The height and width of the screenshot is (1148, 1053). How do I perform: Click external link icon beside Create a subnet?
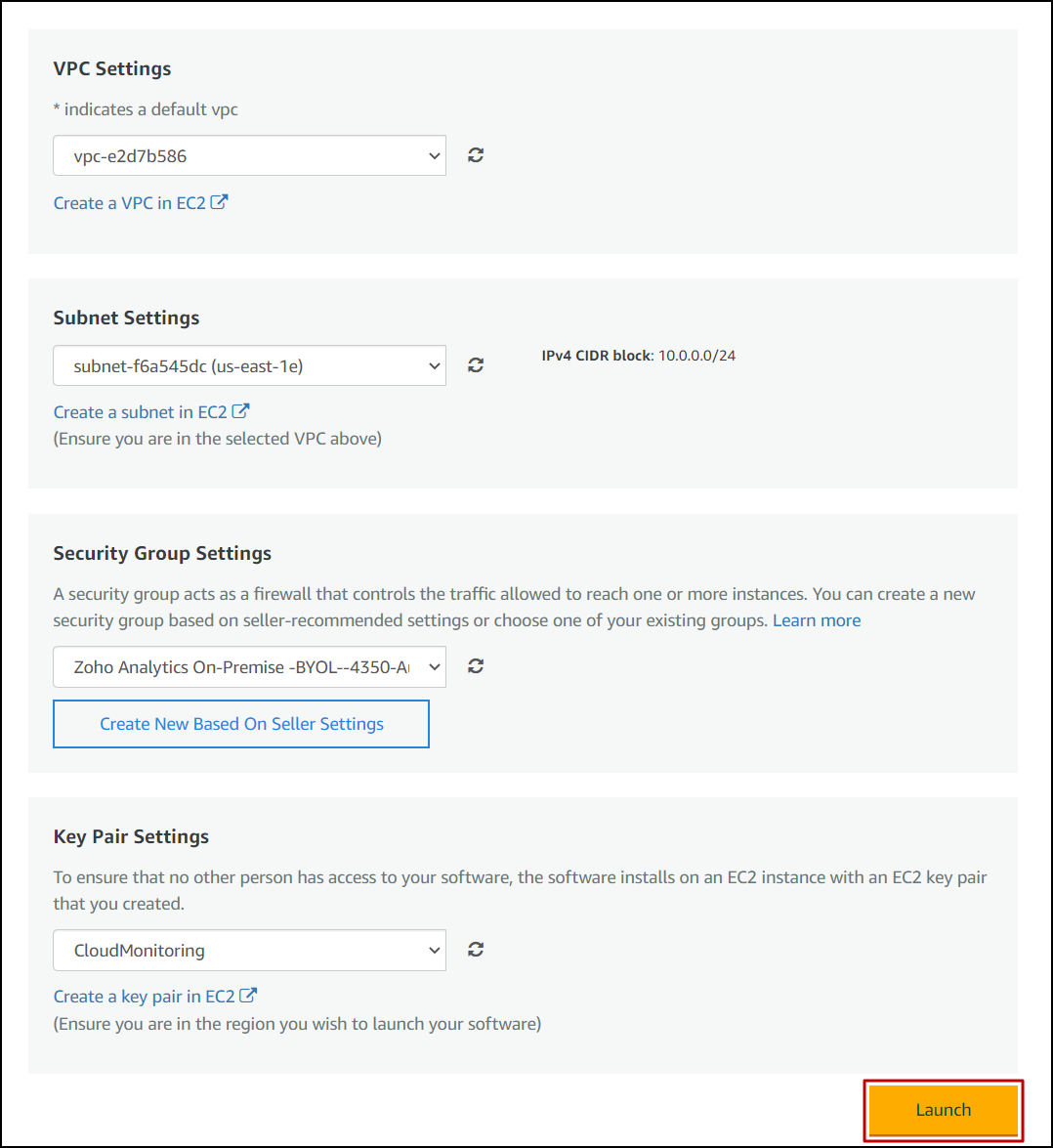pyautogui.click(x=240, y=411)
